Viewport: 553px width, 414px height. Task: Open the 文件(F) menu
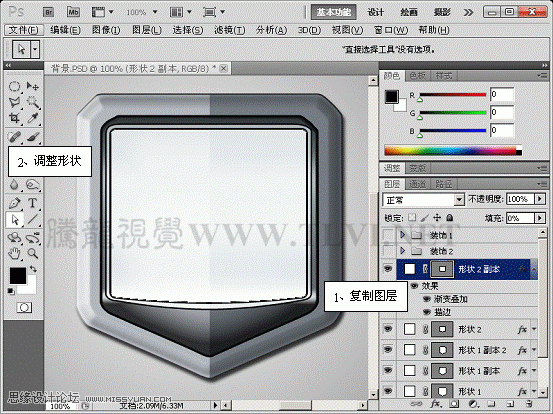tap(24, 30)
